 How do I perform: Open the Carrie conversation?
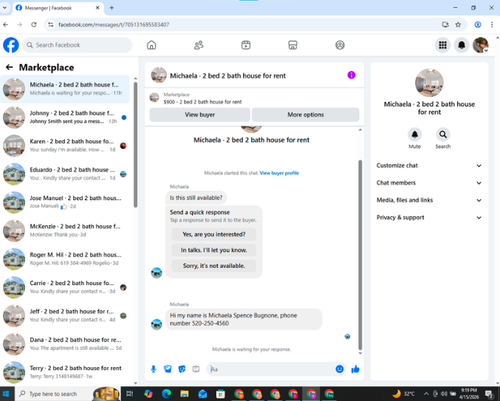point(65,287)
